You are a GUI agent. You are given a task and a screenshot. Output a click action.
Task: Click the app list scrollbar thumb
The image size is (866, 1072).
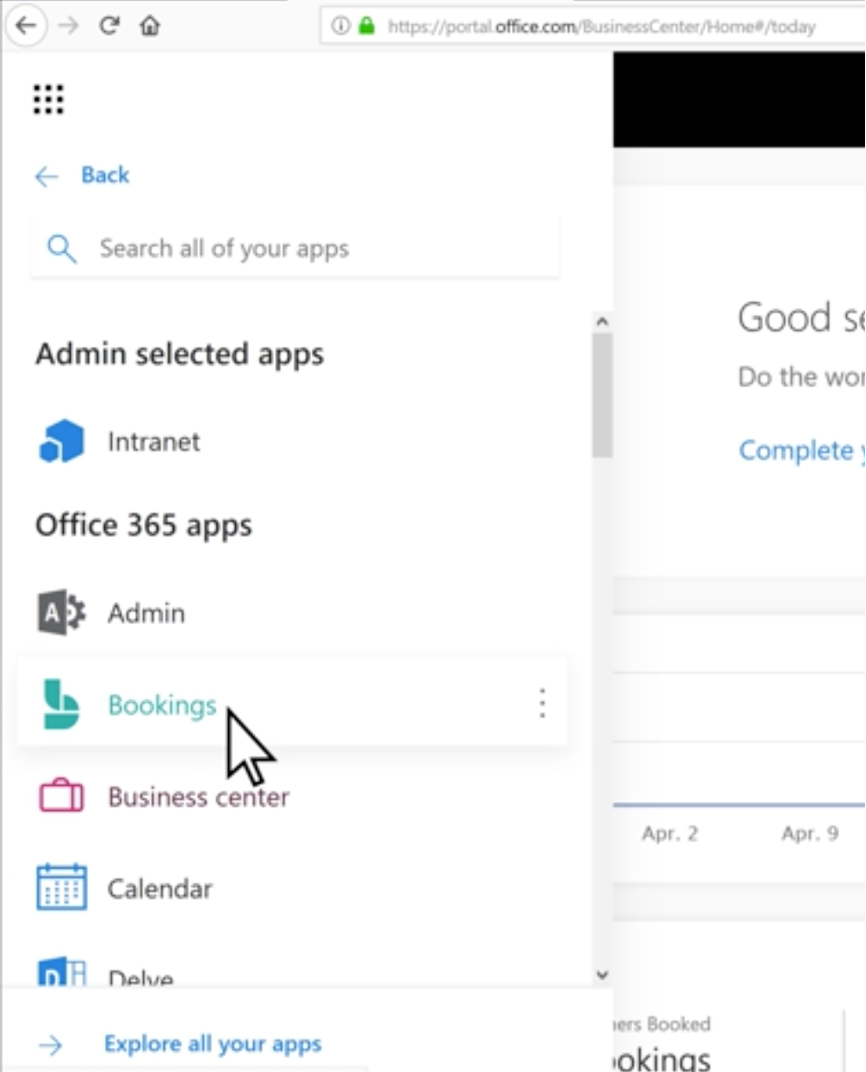[601, 395]
